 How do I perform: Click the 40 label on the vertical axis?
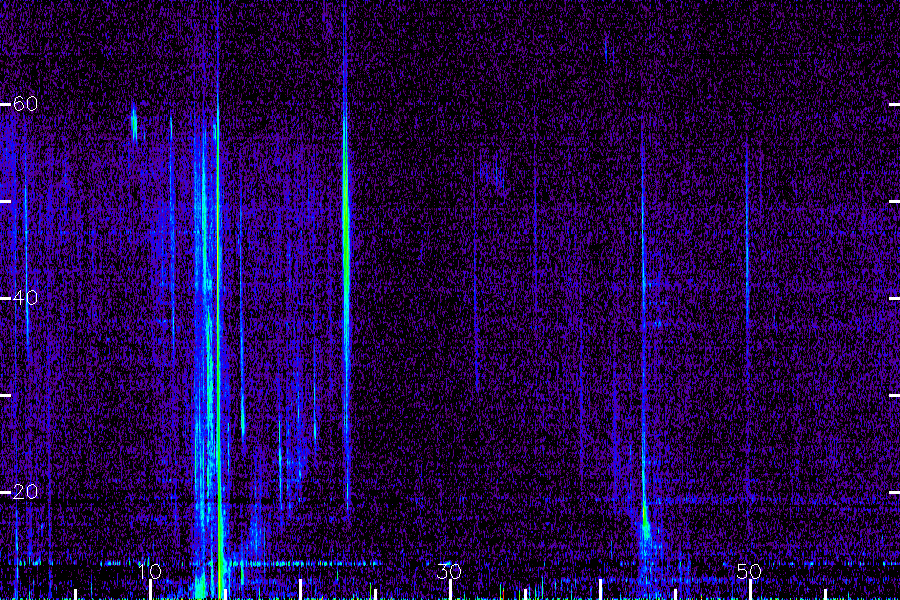[25, 297]
